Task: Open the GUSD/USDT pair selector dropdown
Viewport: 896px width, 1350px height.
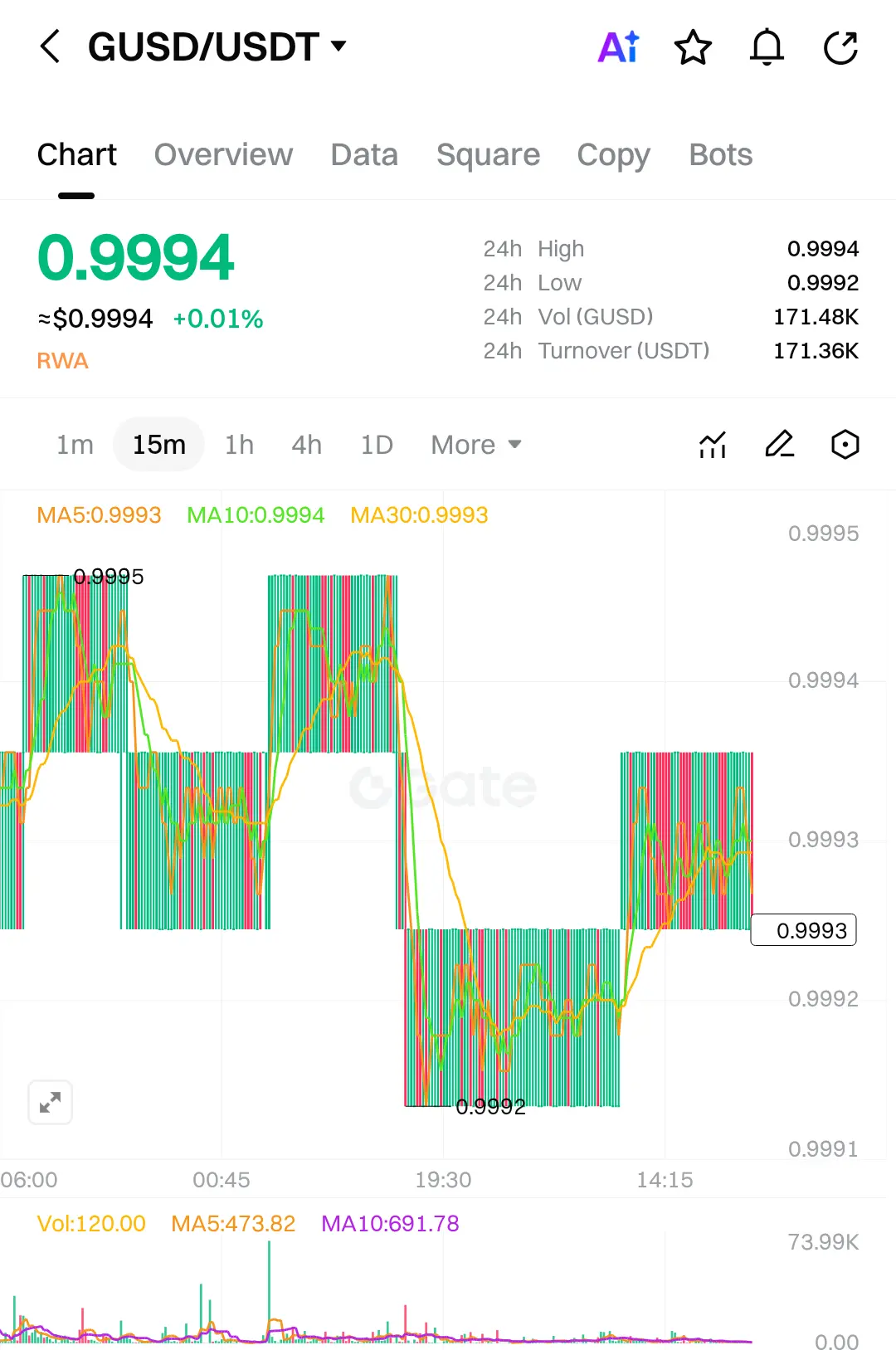Action: tap(217, 46)
